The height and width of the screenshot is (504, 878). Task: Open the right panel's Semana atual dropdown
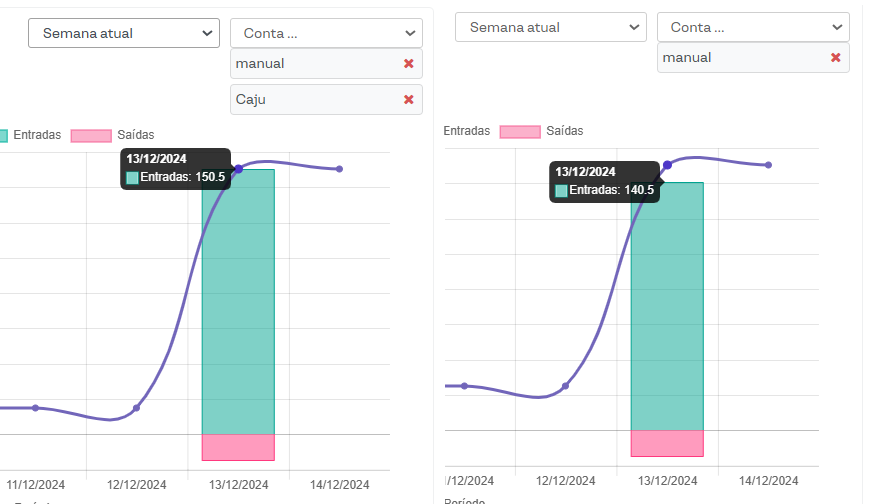(x=551, y=27)
